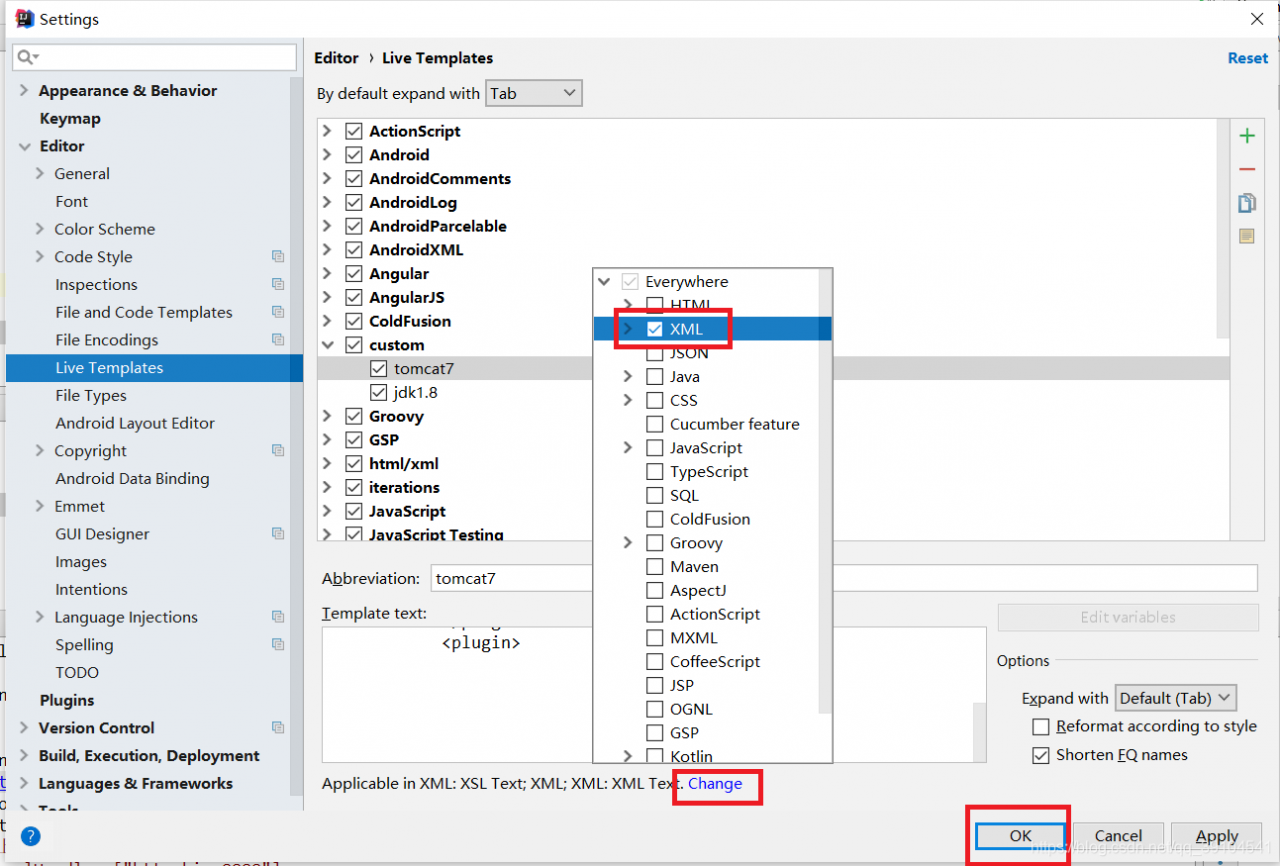
Task: Close the Settings dialog window
Action: [1257, 19]
